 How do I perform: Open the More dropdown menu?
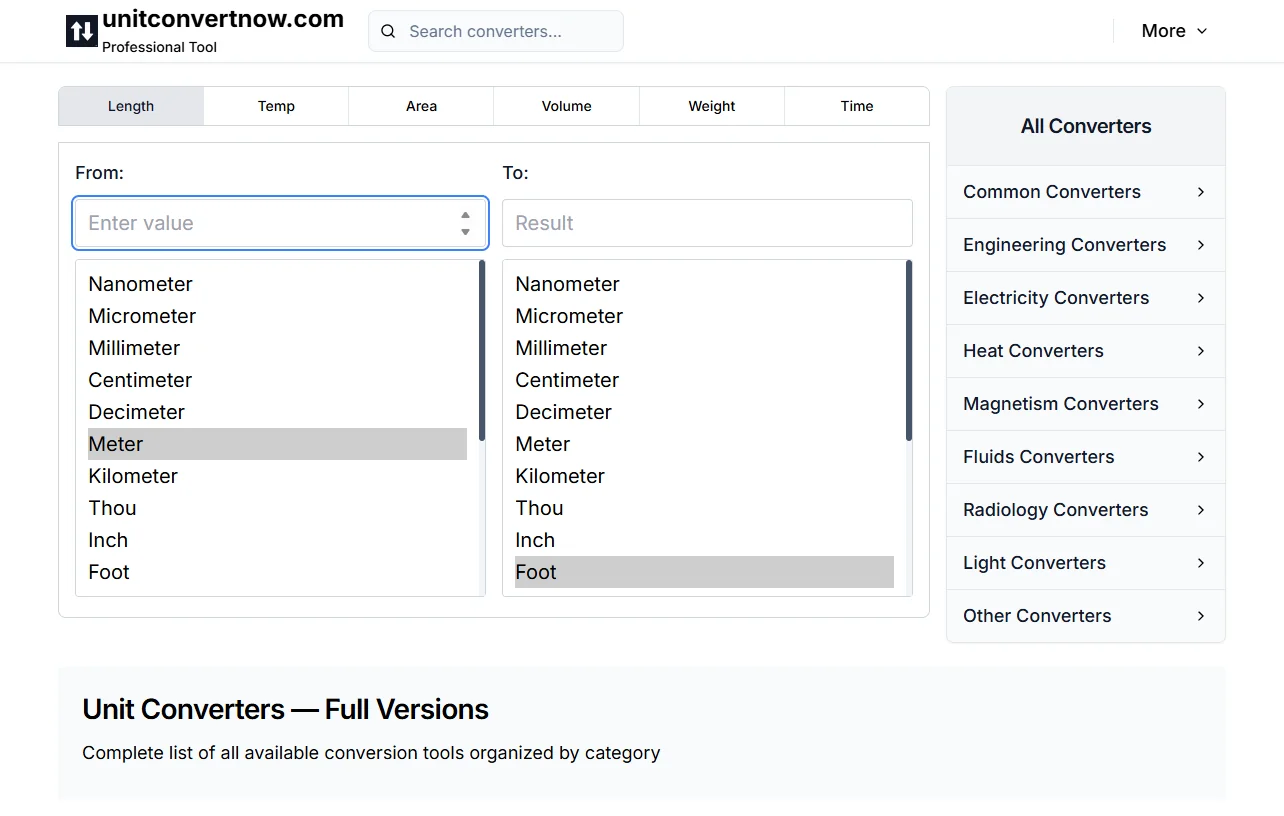point(1173,30)
